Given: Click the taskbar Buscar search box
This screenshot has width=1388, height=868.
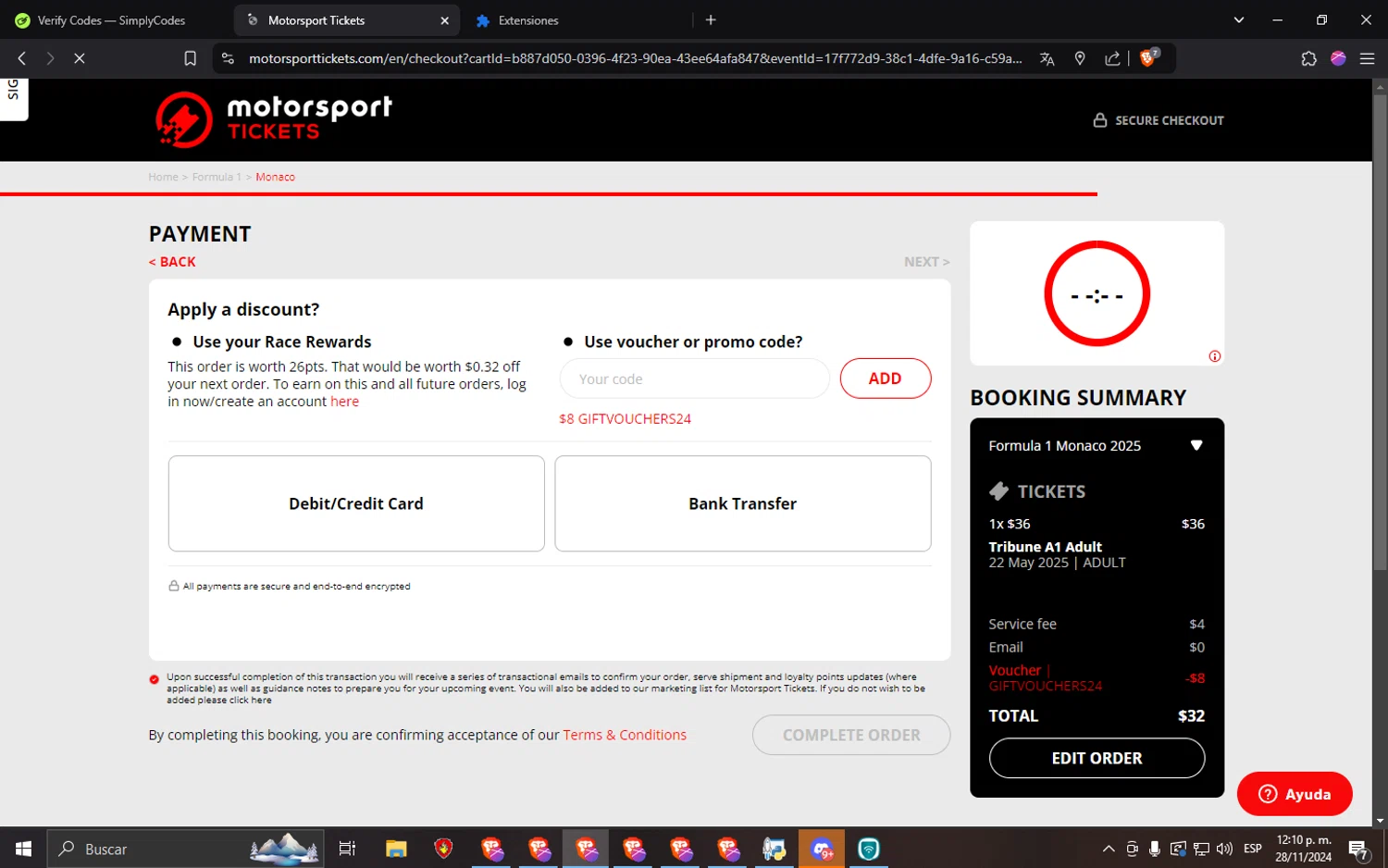Looking at the screenshot, I should click(185, 849).
